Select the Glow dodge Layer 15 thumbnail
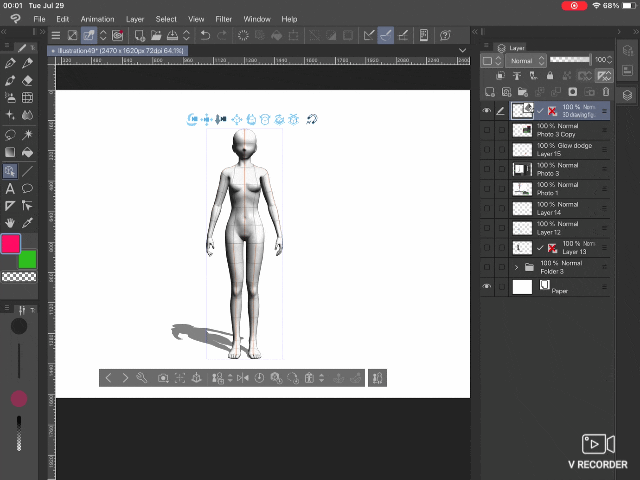This screenshot has height=480, width=640. pos(522,150)
